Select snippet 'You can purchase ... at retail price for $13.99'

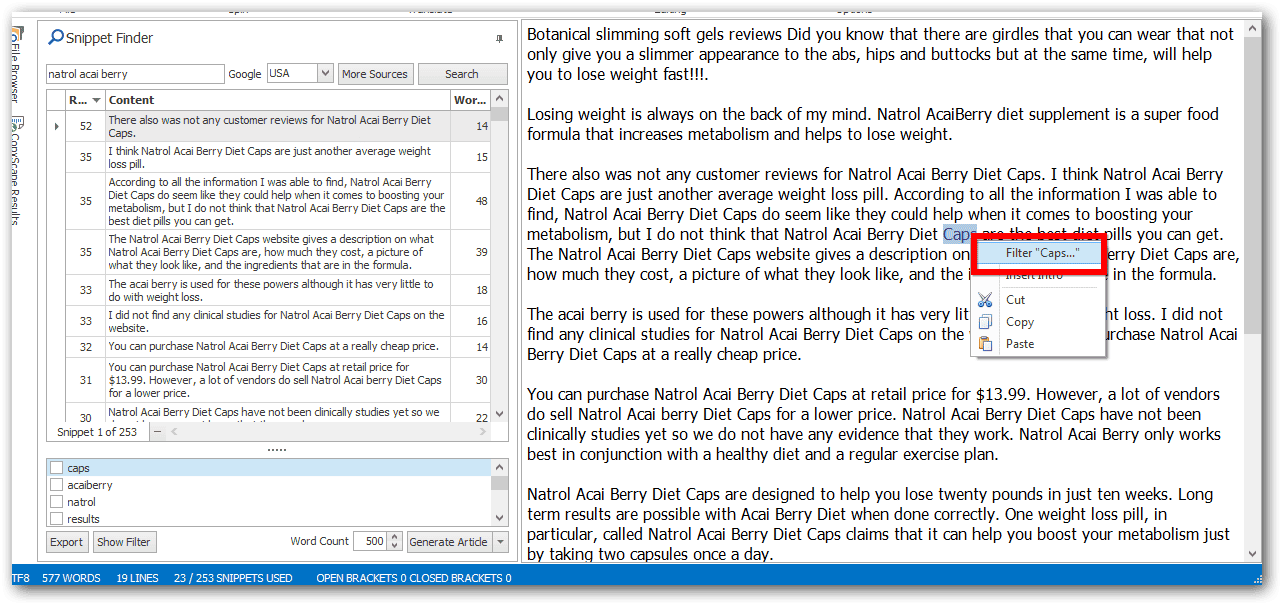(x=278, y=379)
